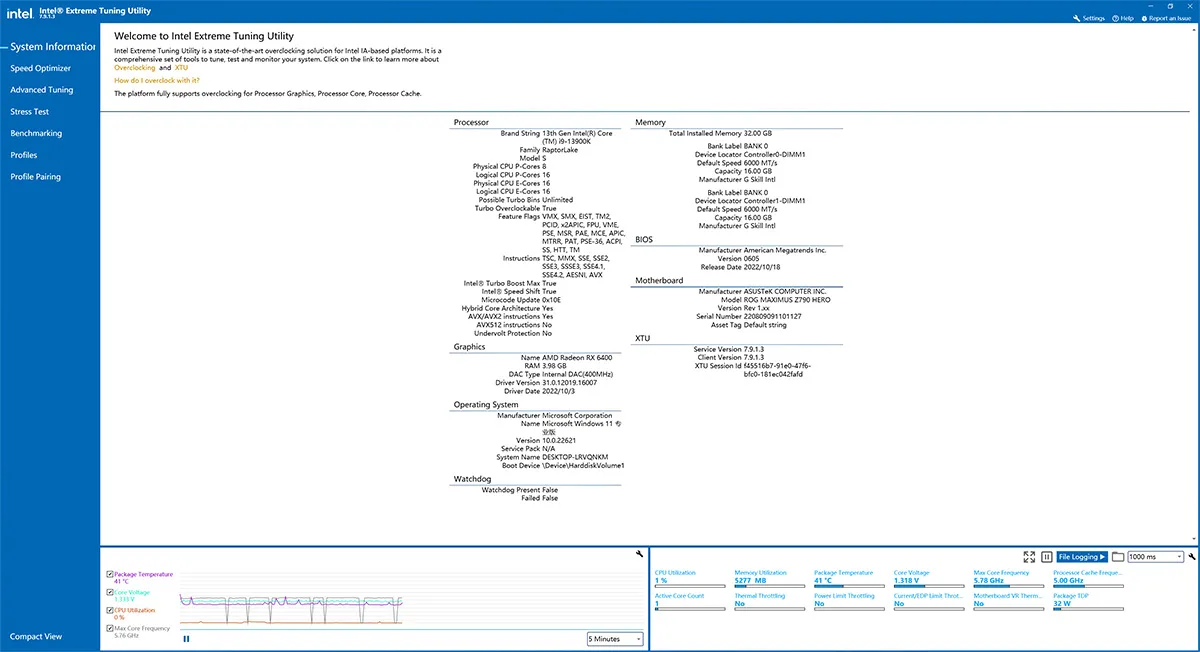1200x652 pixels.
Task: Pause the monitor values panel
Action: pyautogui.click(x=1046, y=557)
